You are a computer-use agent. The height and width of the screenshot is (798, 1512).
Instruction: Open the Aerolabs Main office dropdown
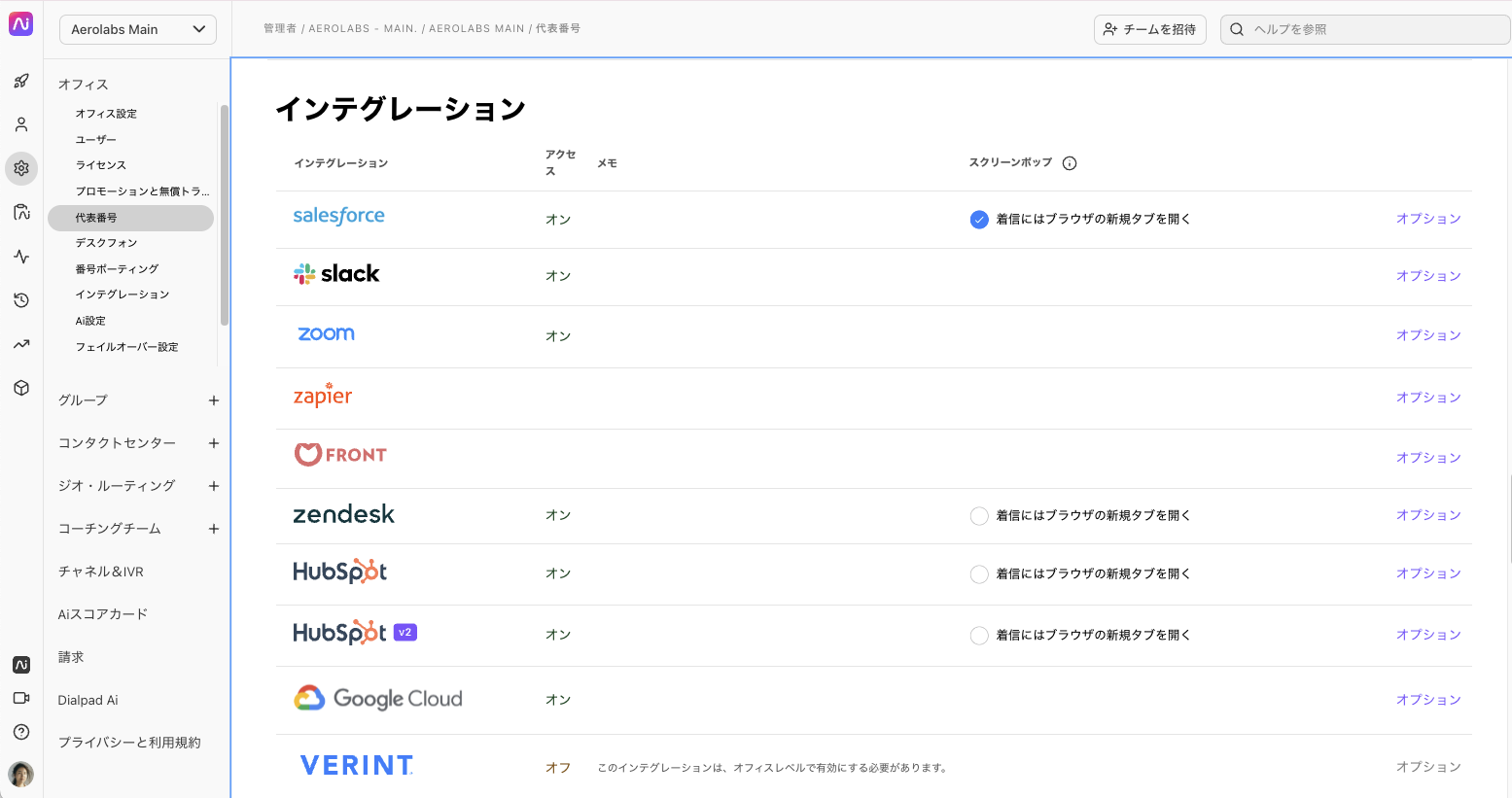(x=138, y=29)
